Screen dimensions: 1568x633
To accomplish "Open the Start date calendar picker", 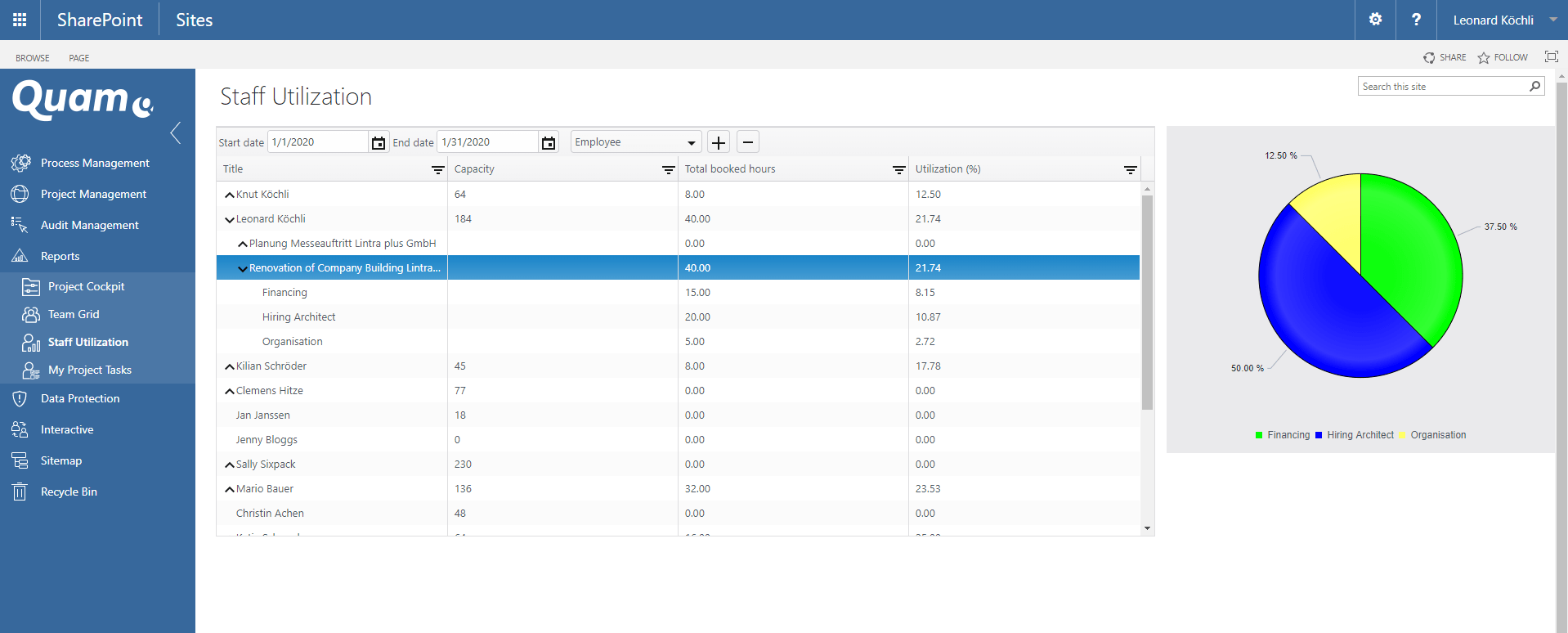I will [x=379, y=143].
